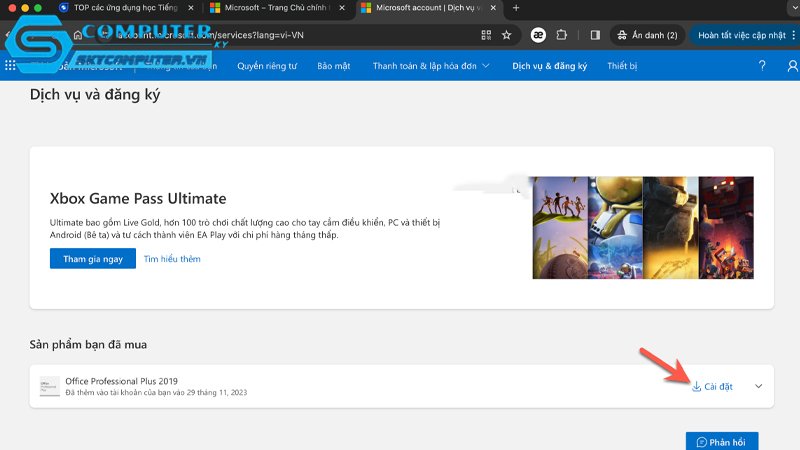
Task: Open the browser three-dot menu
Action: tap(794, 35)
